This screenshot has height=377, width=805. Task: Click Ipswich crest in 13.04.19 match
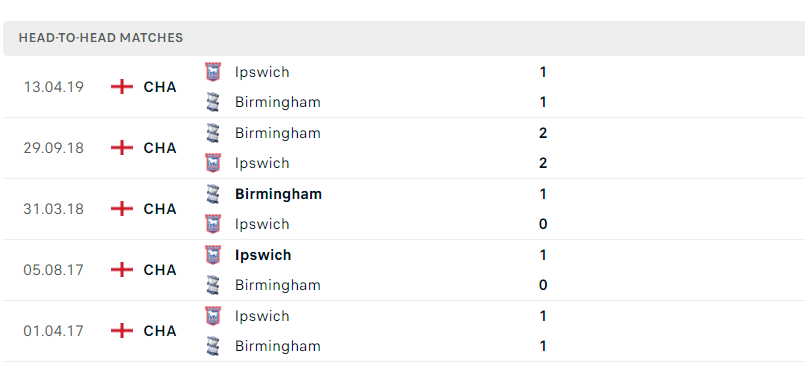point(213,72)
